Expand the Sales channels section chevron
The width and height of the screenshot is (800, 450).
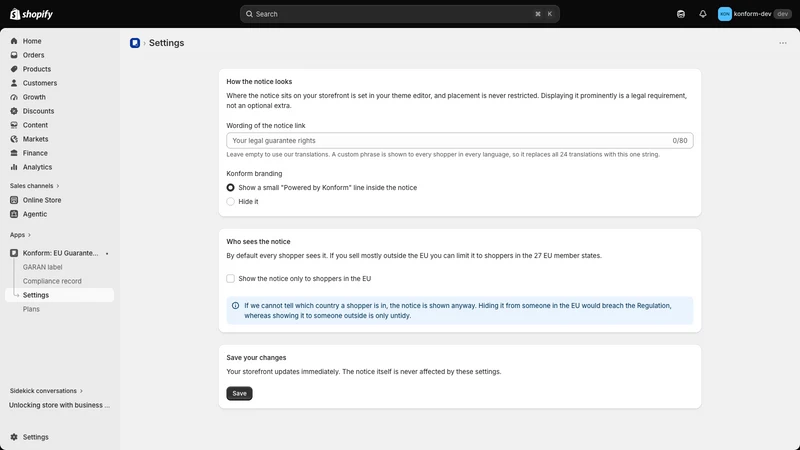point(58,186)
